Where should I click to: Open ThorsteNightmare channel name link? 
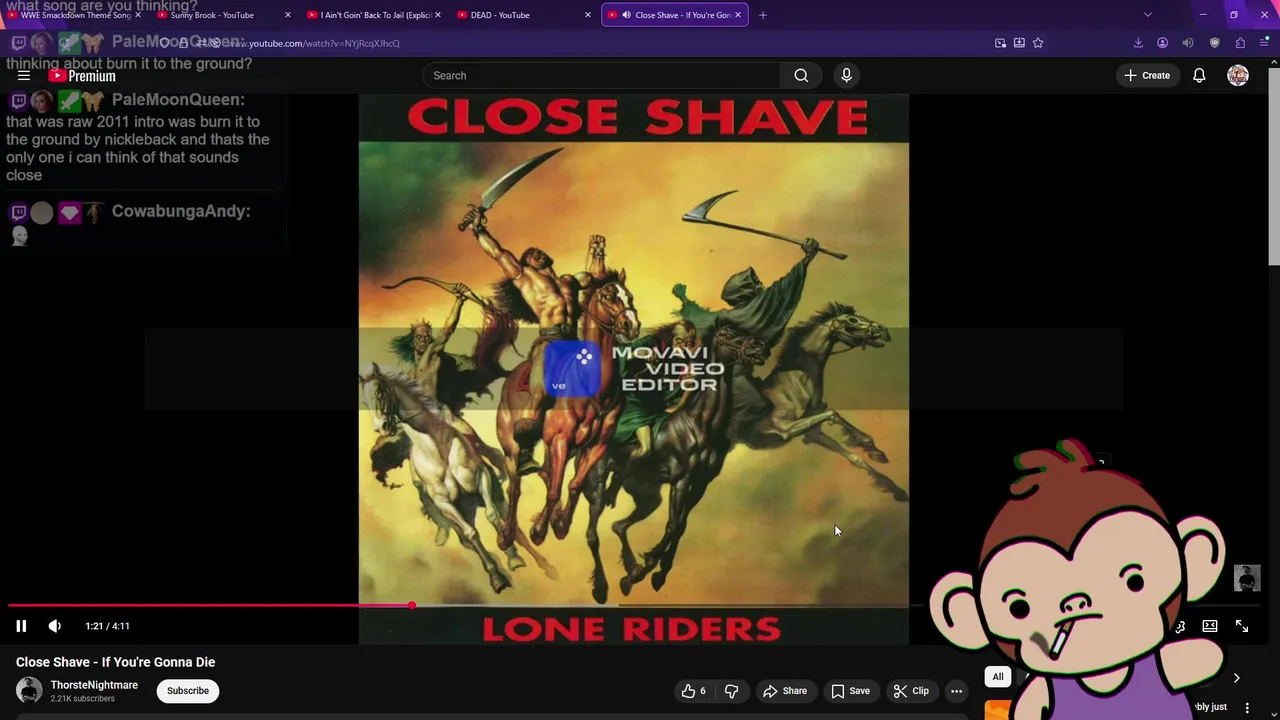pos(94,685)
